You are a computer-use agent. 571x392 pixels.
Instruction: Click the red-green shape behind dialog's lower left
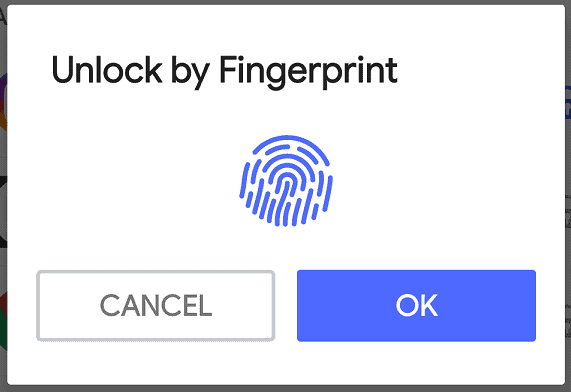pyautogui.click(x=3, y=321)
